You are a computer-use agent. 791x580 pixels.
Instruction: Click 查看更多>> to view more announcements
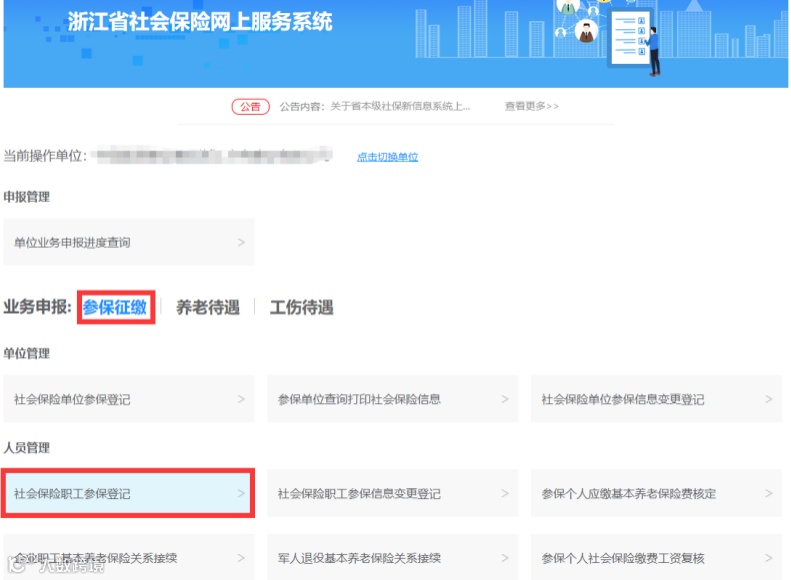coord(532,106)
